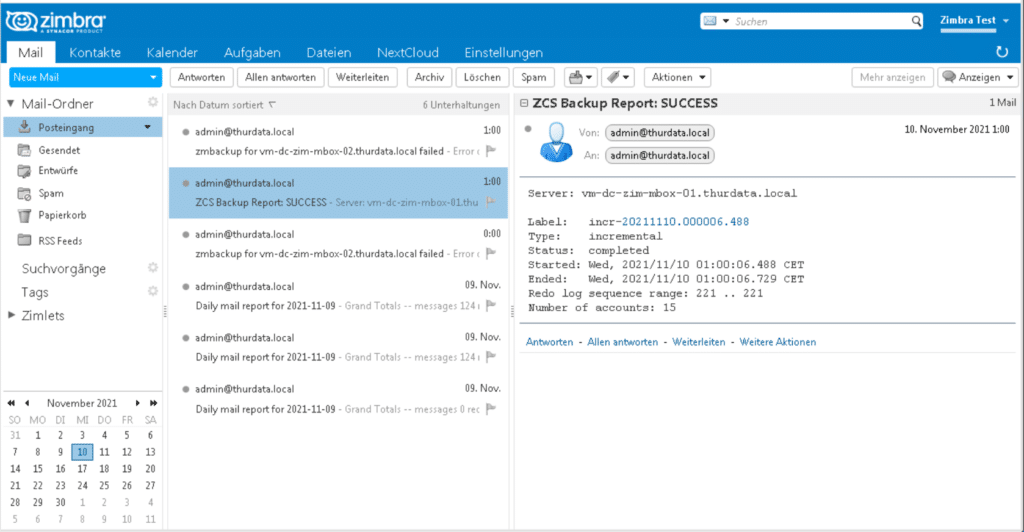Click the Zimbra logo
The height and width of the screenshot is (532, 1024).
tap(56, 22)
